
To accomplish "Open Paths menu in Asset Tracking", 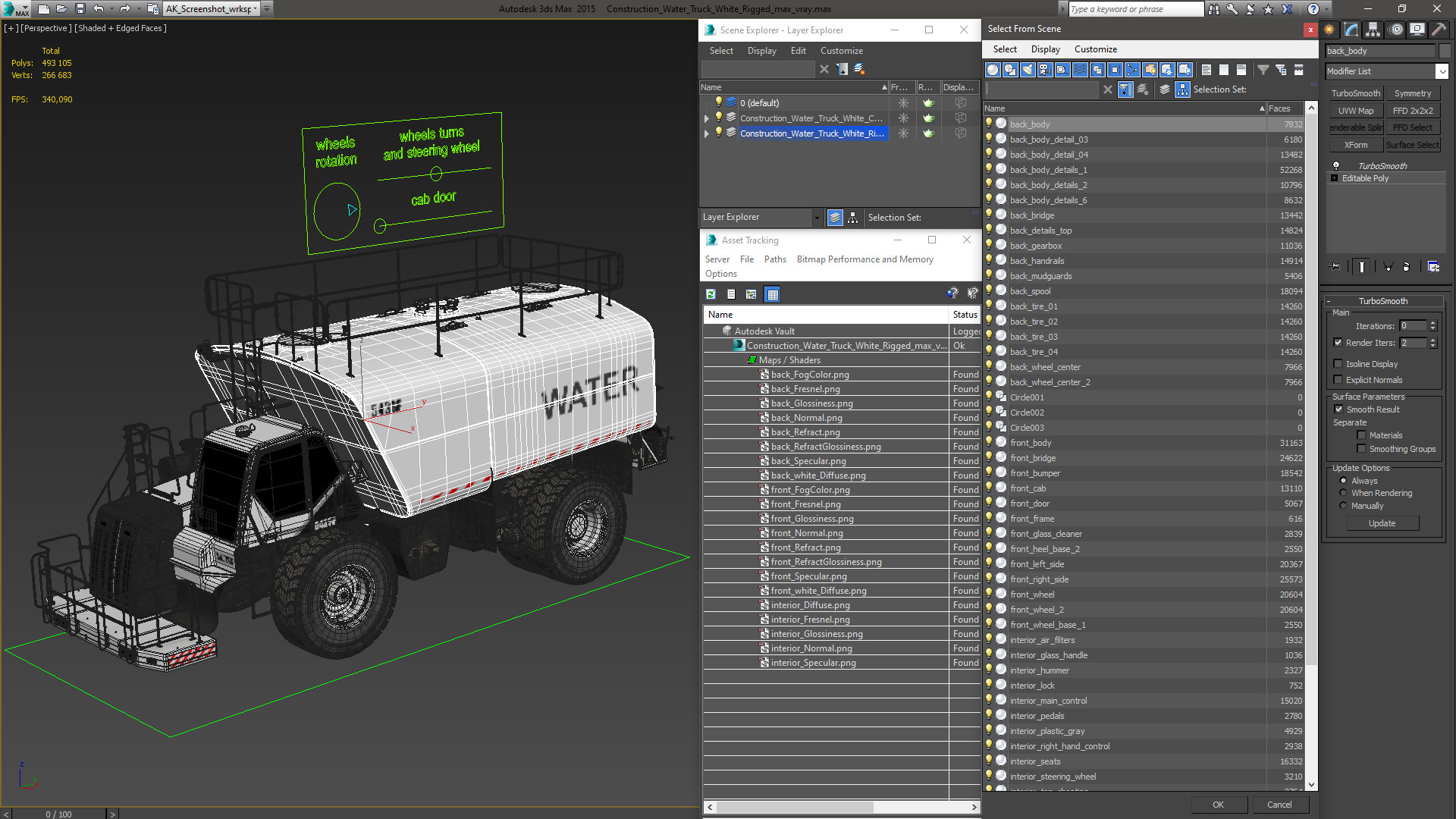I will tap(775, 259).
